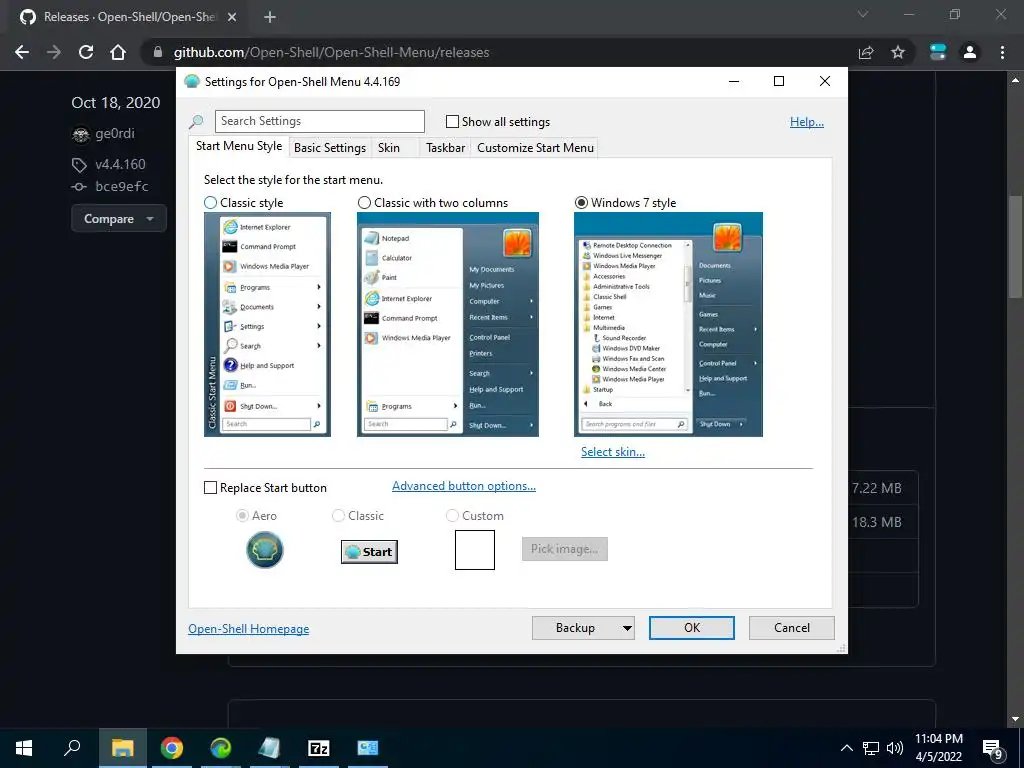Open Chrome's three-dot menu
The width and height of the screenshot is (1024, 768).
click(1002, 52)
